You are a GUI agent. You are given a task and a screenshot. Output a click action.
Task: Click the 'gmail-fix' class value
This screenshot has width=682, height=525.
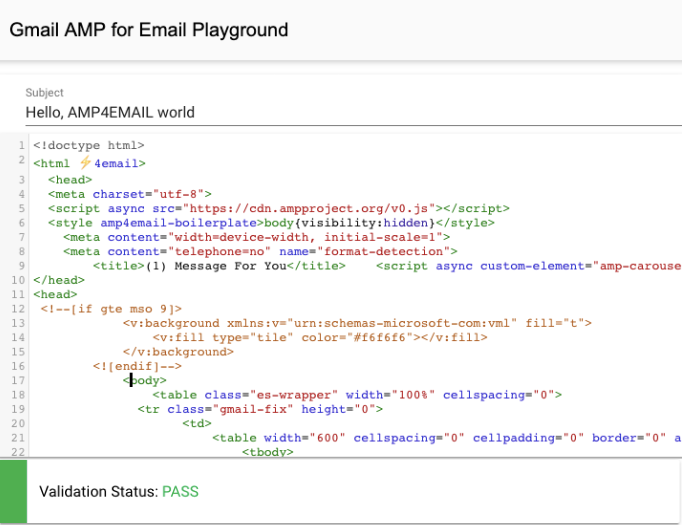point(253,409)
